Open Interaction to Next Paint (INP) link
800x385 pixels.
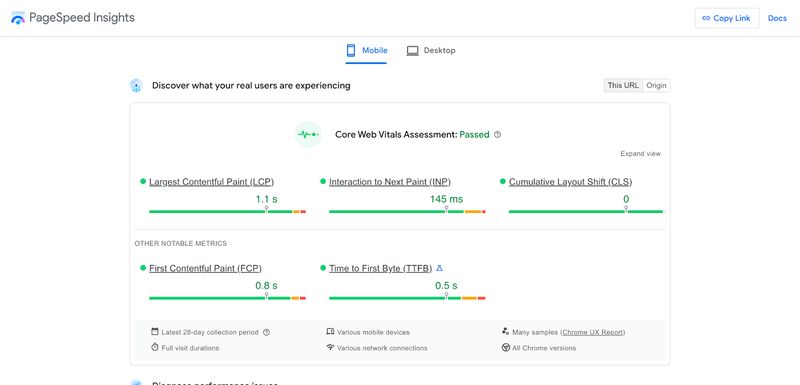[x=390, y=182]
